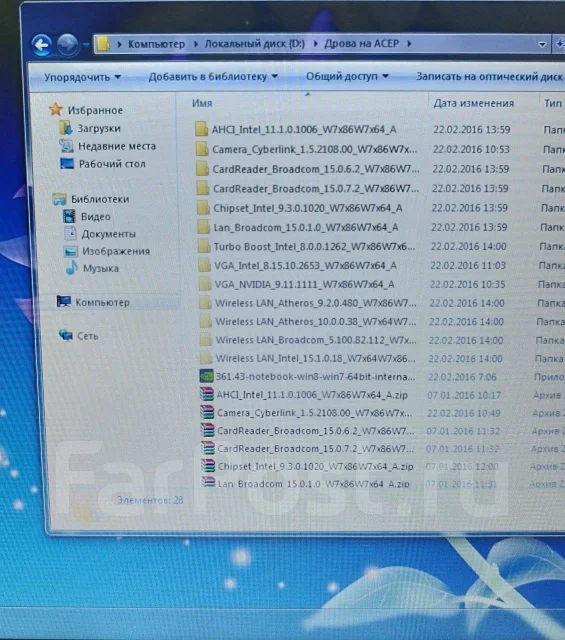Click folder icon of Wireless LAN_Broadcom_5.100.82.112
The image size is (565, 640).
[x=206, y=340]
